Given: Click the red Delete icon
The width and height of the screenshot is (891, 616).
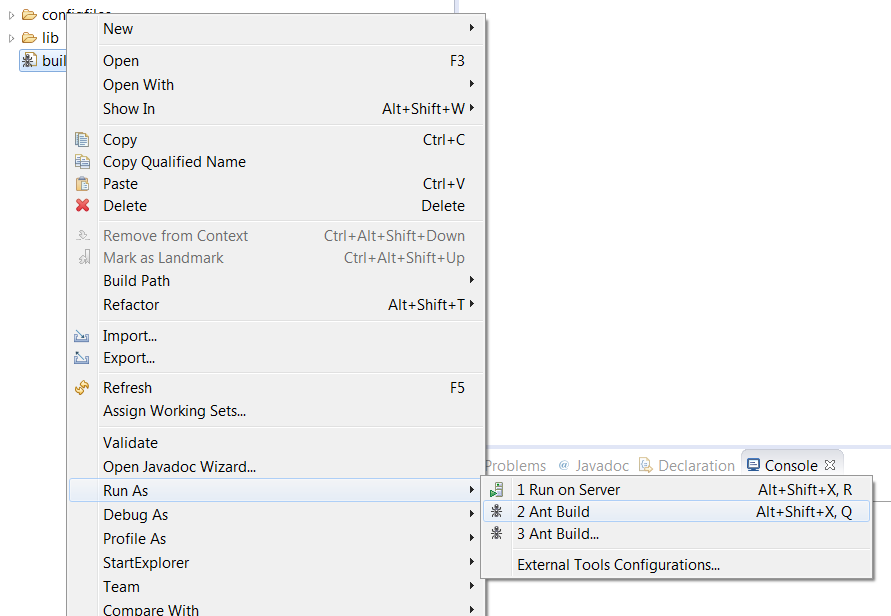Looking at the screenshot, I should coord(83,206).
